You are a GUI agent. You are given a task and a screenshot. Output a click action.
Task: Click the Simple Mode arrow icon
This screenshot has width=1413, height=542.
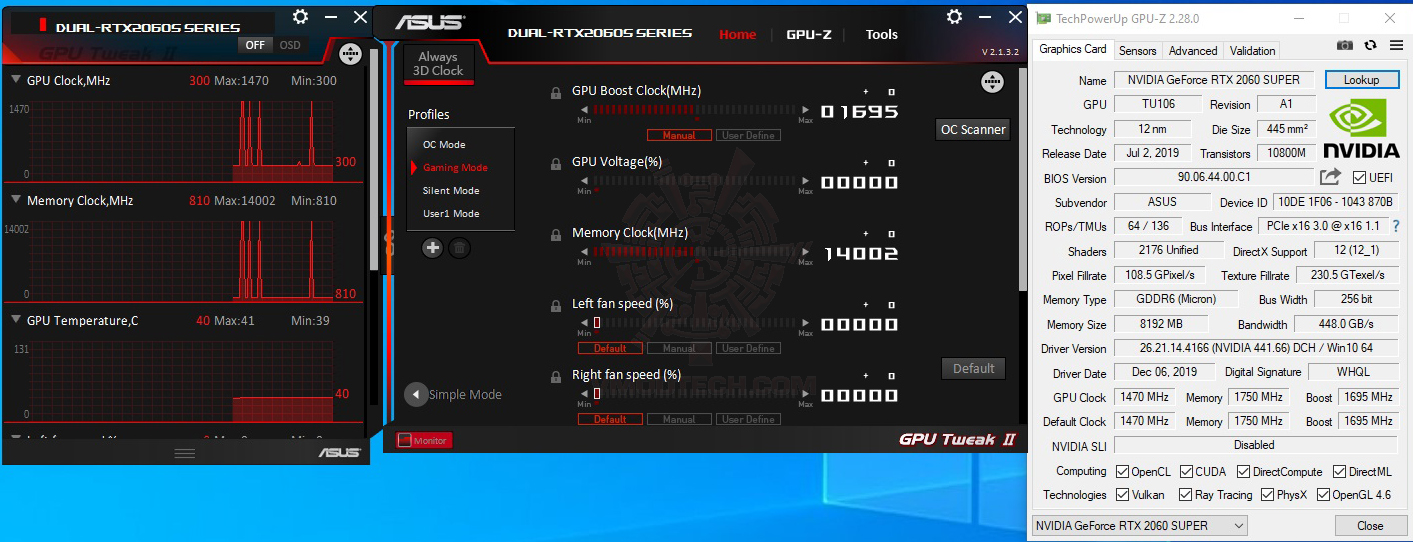coord(416,394)
